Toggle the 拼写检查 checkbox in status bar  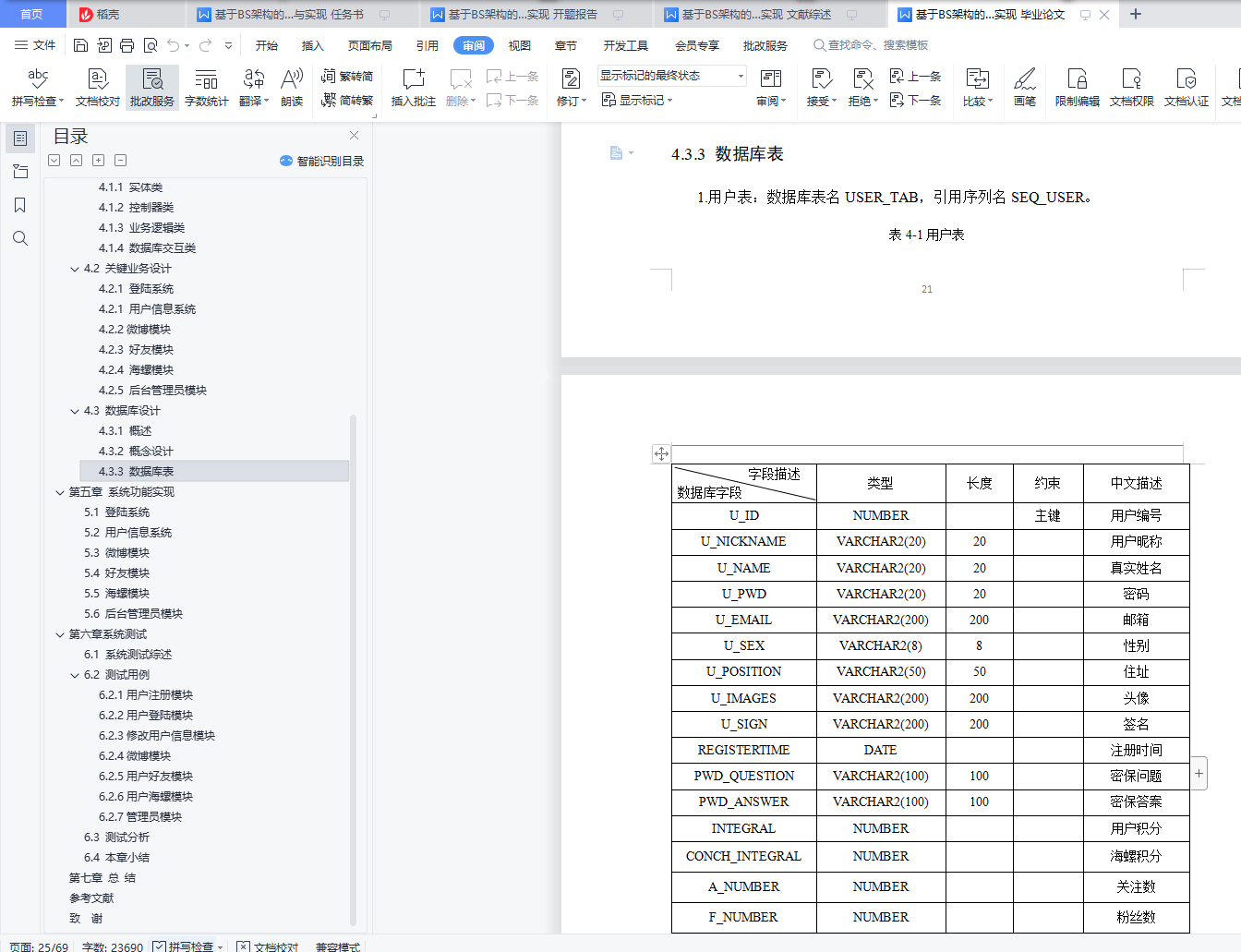[x=160, y=946]
